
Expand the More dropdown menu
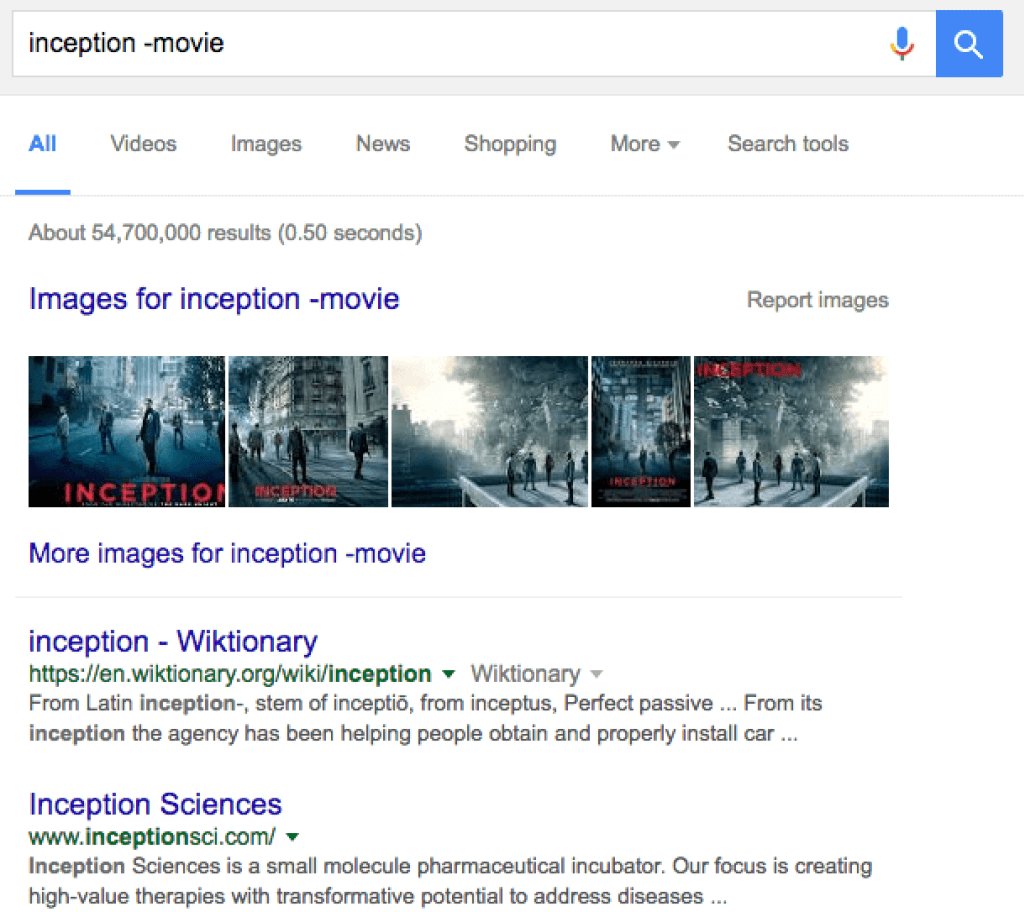pos(645,144)
